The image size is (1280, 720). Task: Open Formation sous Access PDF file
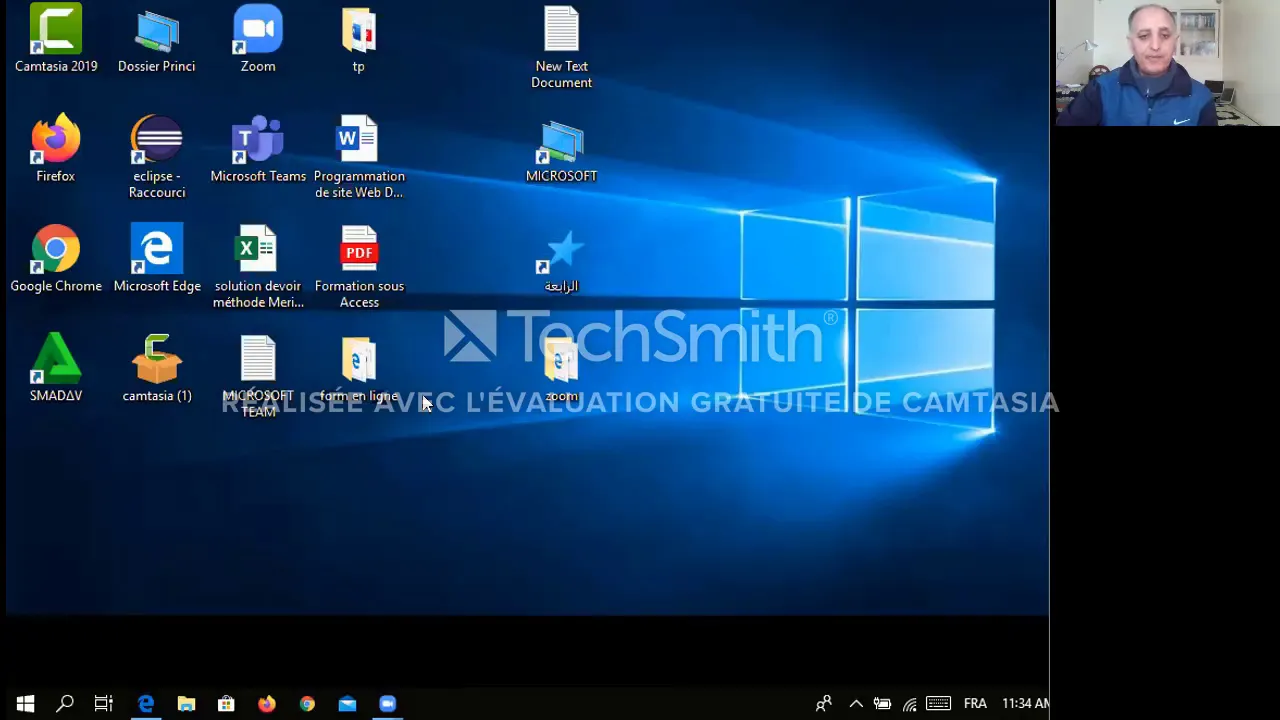pos(359,267)
